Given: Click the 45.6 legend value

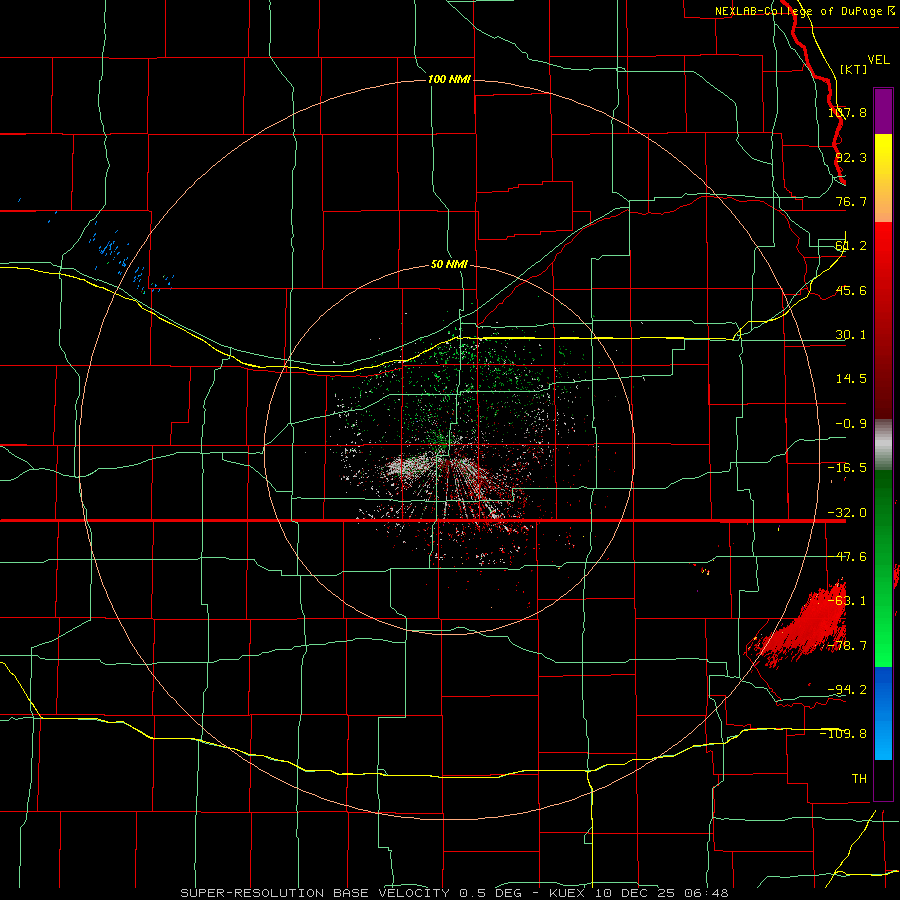Looking at the screenshot, I should pos(851,290).
